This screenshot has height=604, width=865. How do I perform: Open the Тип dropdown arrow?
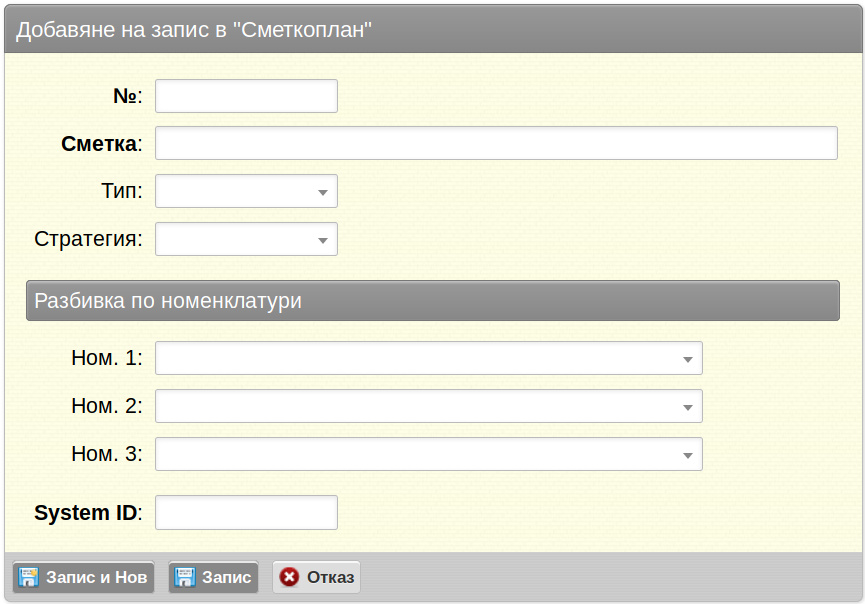[323, 193]
